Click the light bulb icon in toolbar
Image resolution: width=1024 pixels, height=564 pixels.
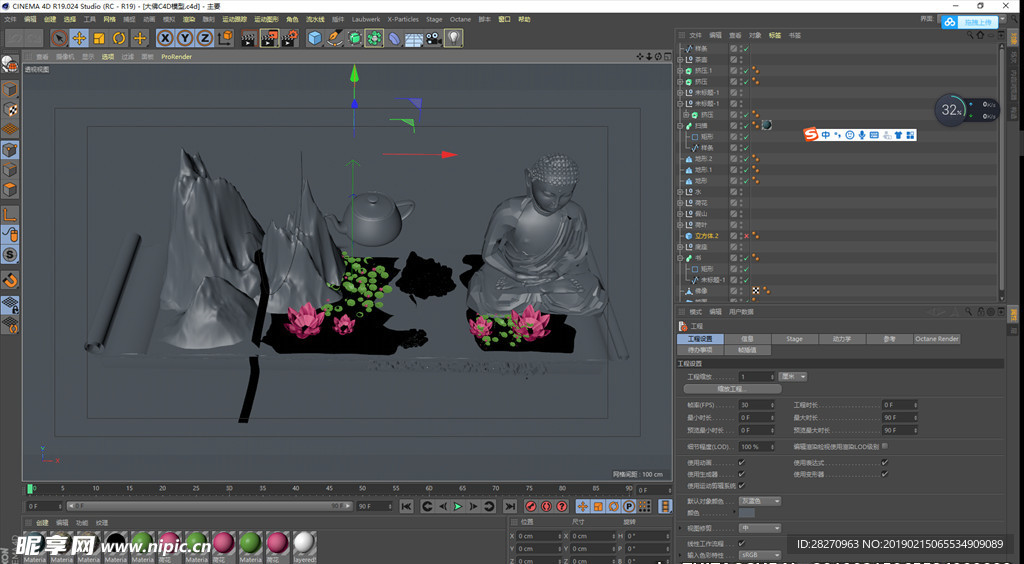pos(454,38)
